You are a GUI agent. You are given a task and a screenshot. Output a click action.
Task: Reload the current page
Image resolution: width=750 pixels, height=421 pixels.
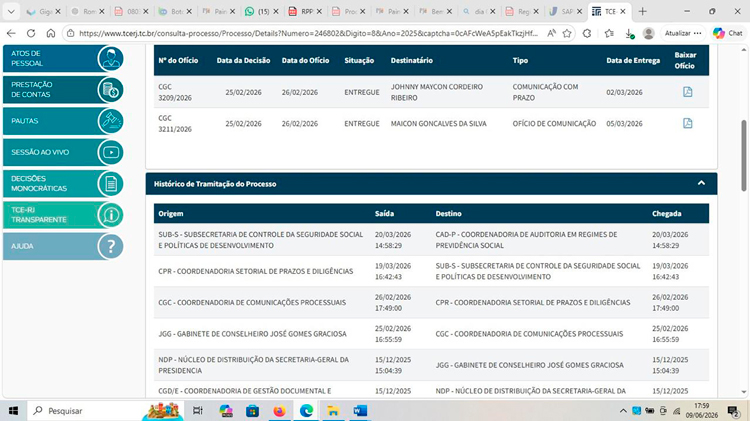31,33
